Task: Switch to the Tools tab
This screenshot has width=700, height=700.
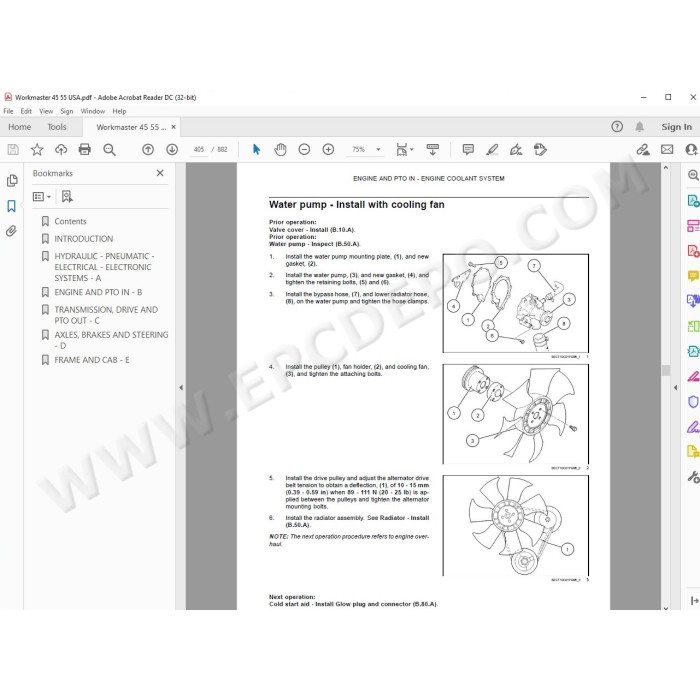Action: point(57,127)
